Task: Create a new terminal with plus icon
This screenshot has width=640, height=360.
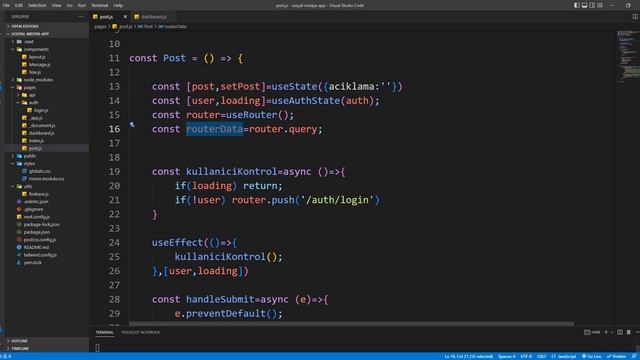Action: point(606,332)
